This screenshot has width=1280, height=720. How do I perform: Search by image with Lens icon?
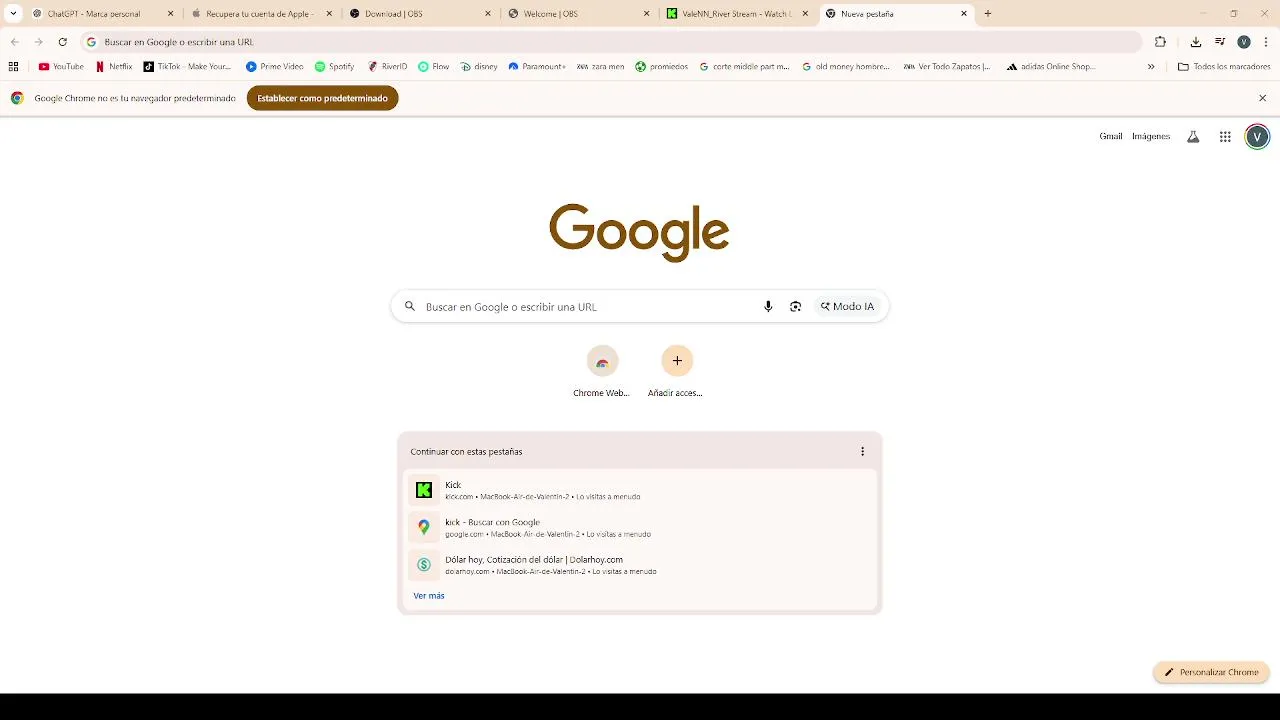pos(795,307)
